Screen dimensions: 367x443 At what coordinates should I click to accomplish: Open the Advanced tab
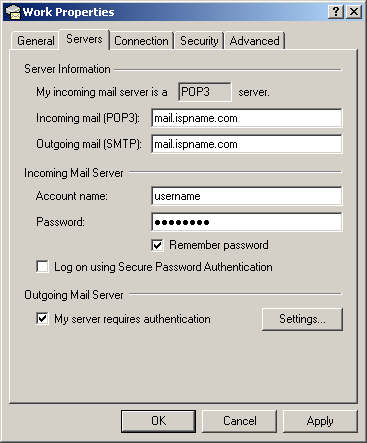[x=254, y=41]
